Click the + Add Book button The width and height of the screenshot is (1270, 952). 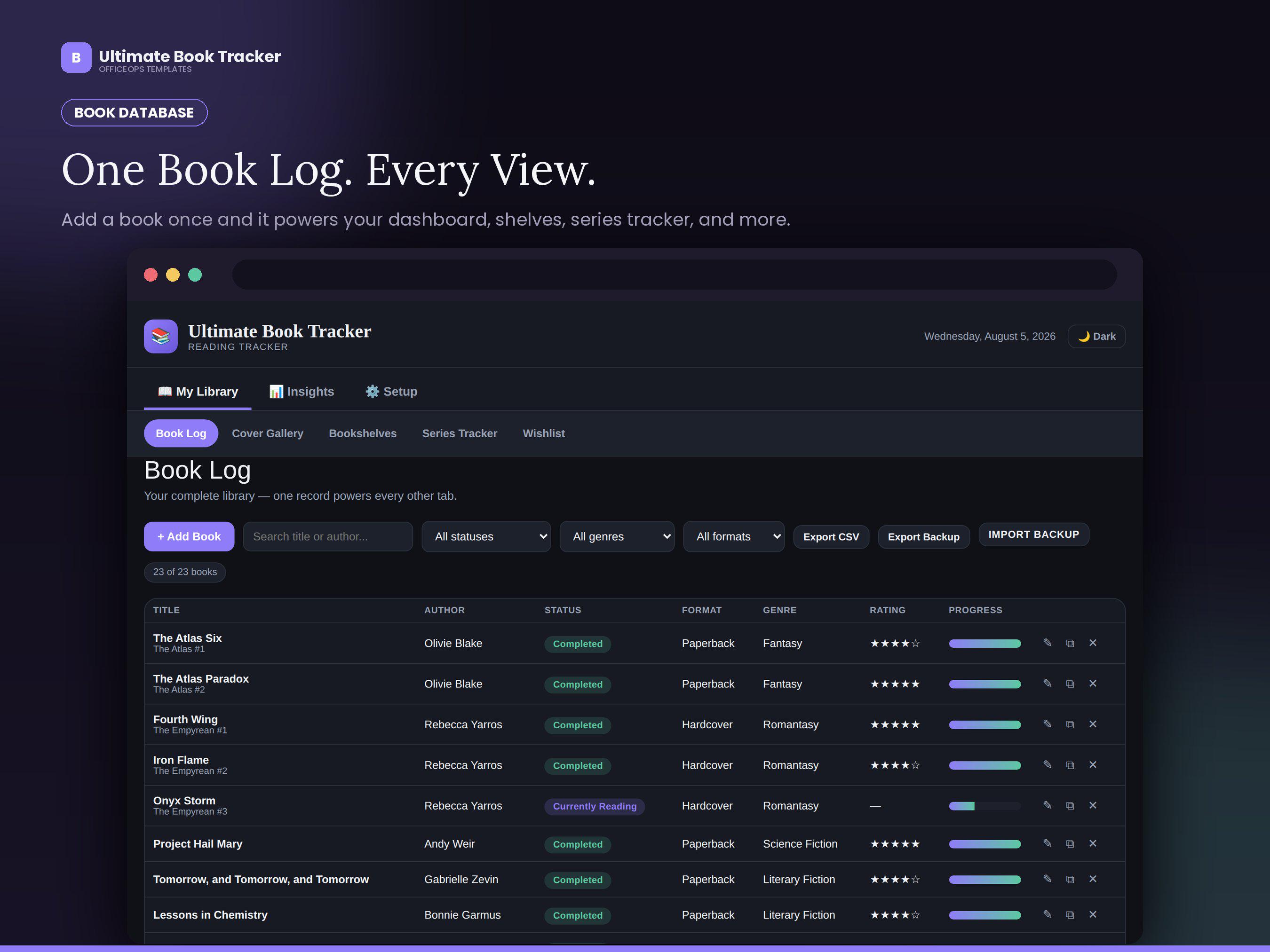(x=189, y=536)
